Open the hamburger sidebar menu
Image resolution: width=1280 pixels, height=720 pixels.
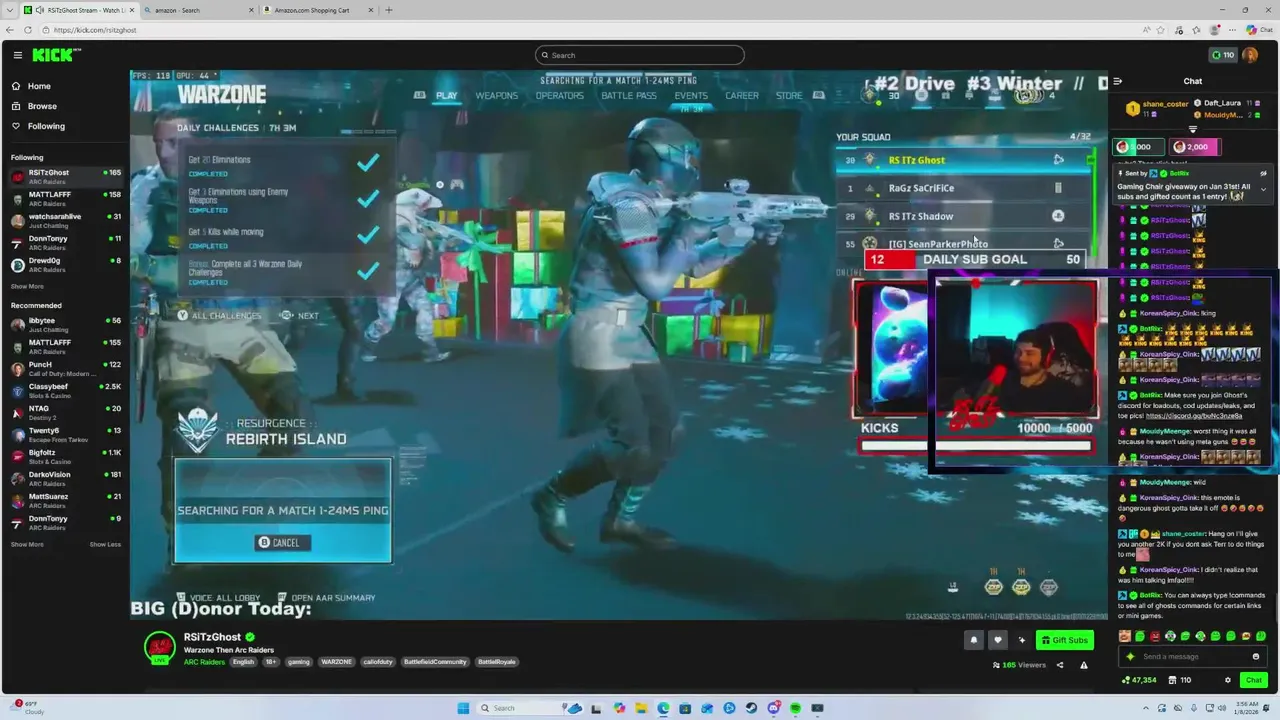coord(17,55)
